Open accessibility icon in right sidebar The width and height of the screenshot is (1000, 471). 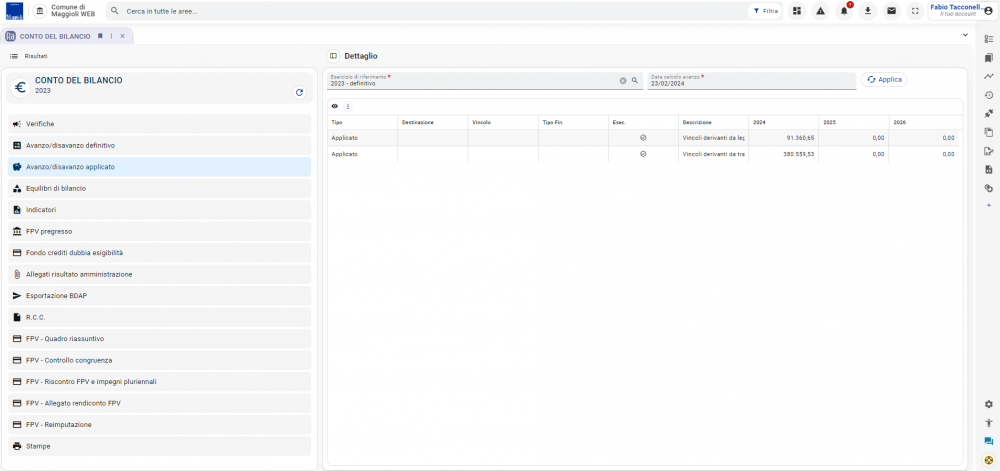(989, 423)
